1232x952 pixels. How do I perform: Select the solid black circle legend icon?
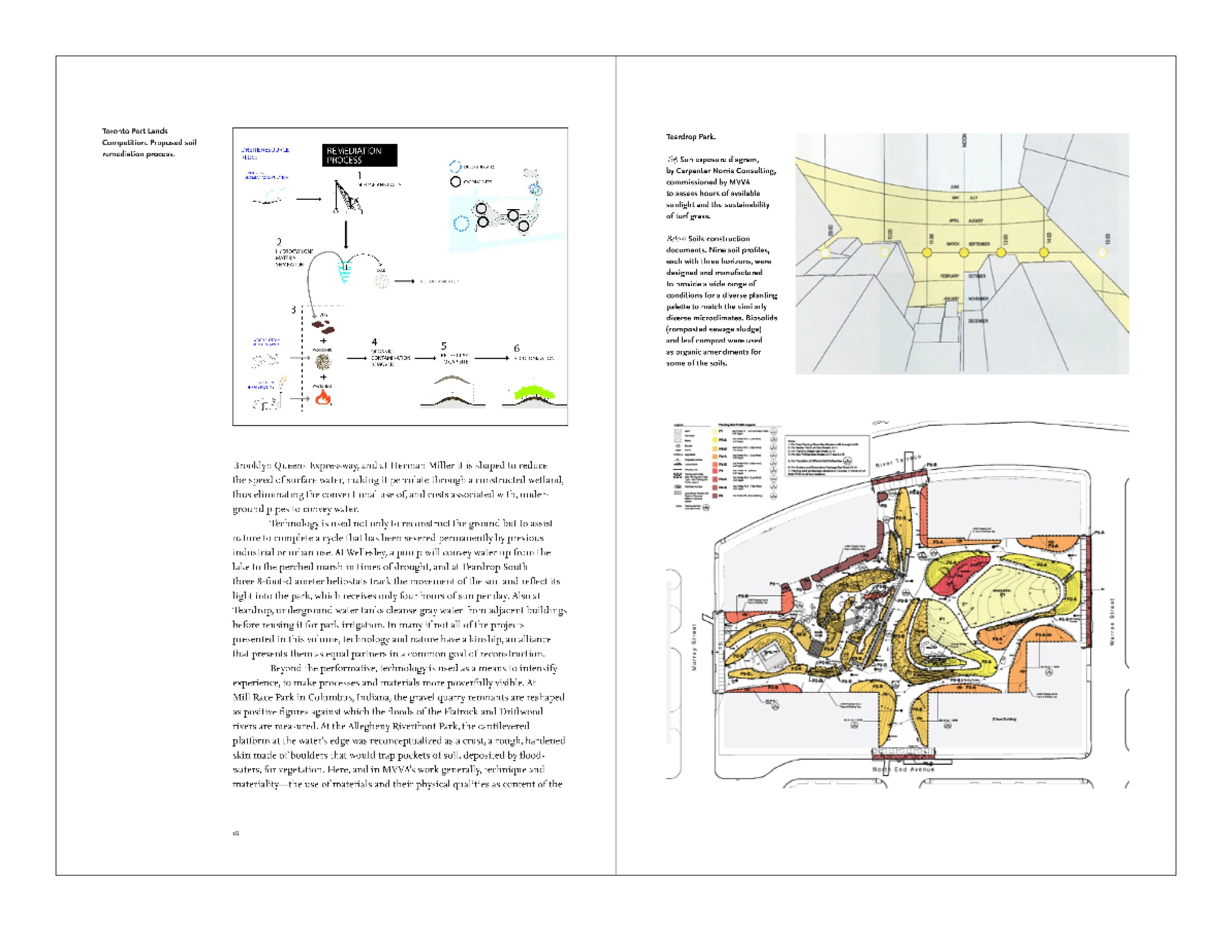(x=455, y=181)
